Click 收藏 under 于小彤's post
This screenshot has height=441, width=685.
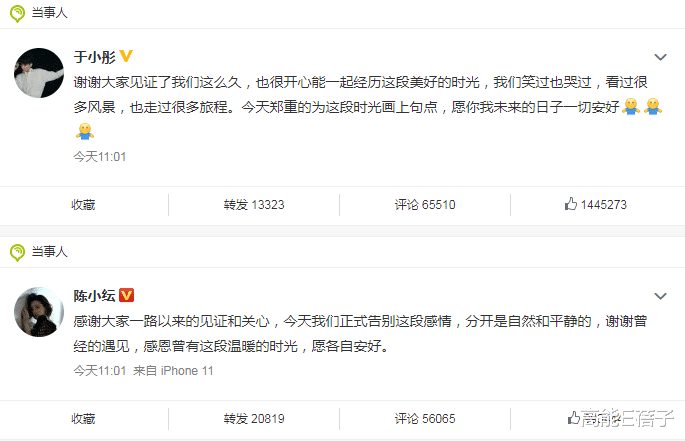point(83,205)
